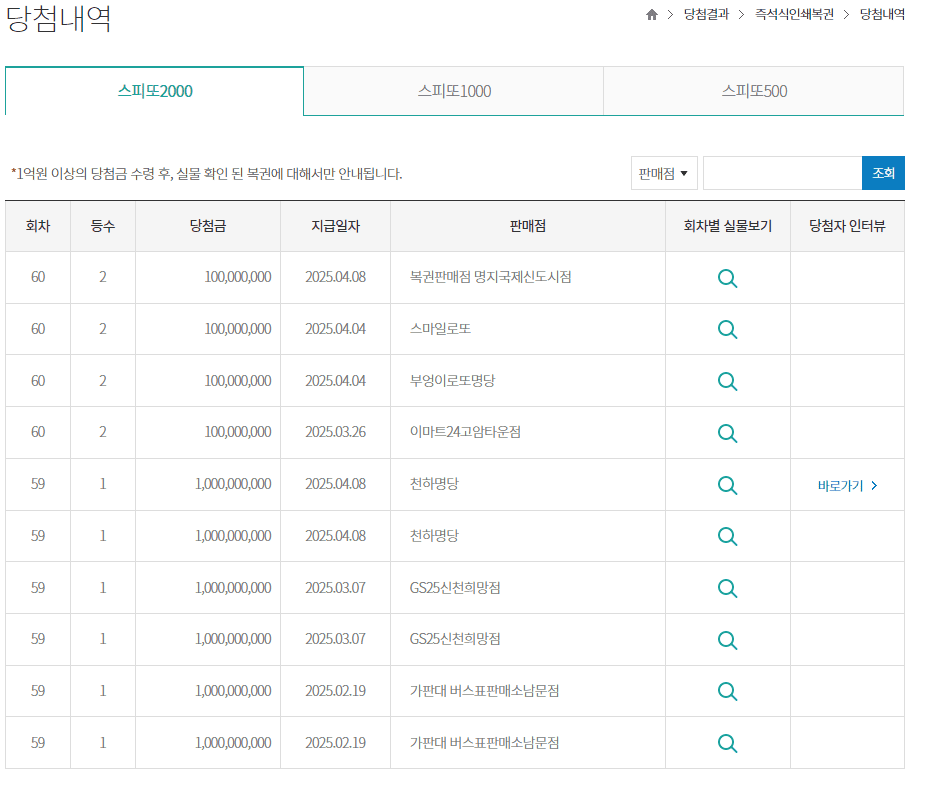This screenshot has width=927, height=787.
Task: Select the magnifier for 이마트24고암타운점
Action: click(x=727, y=432)
